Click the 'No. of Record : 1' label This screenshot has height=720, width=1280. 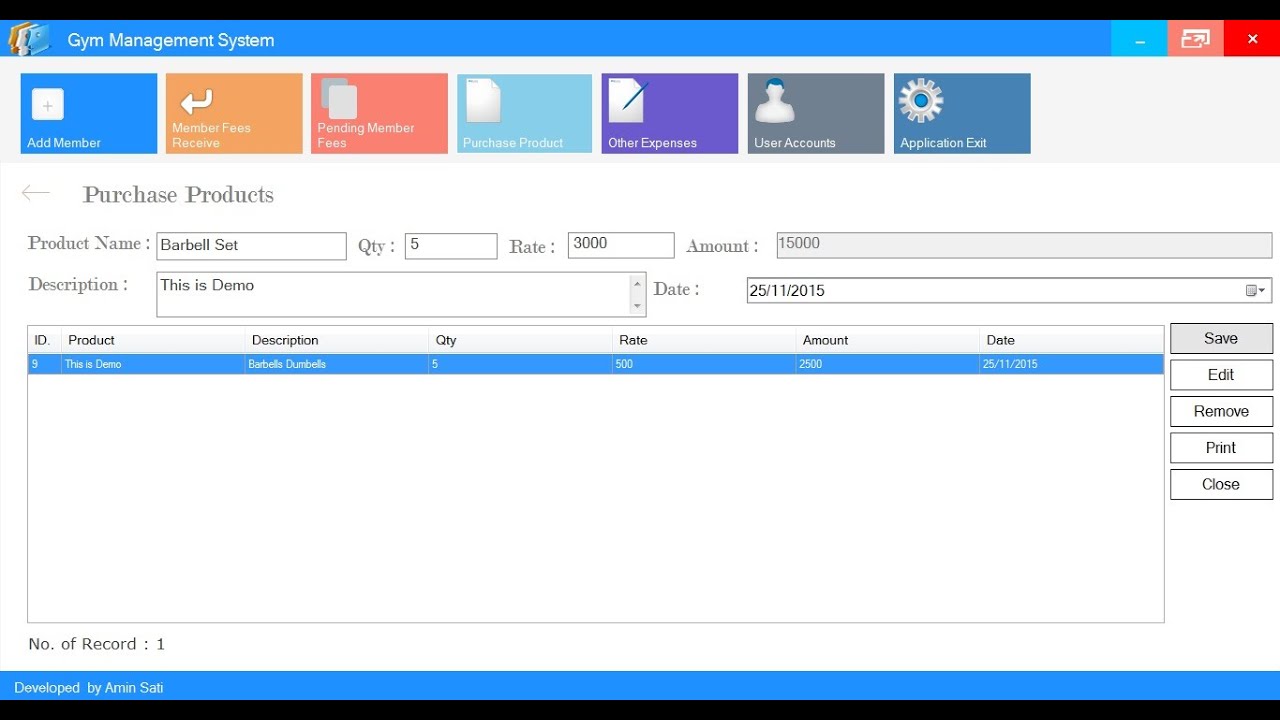coord(97,644)
